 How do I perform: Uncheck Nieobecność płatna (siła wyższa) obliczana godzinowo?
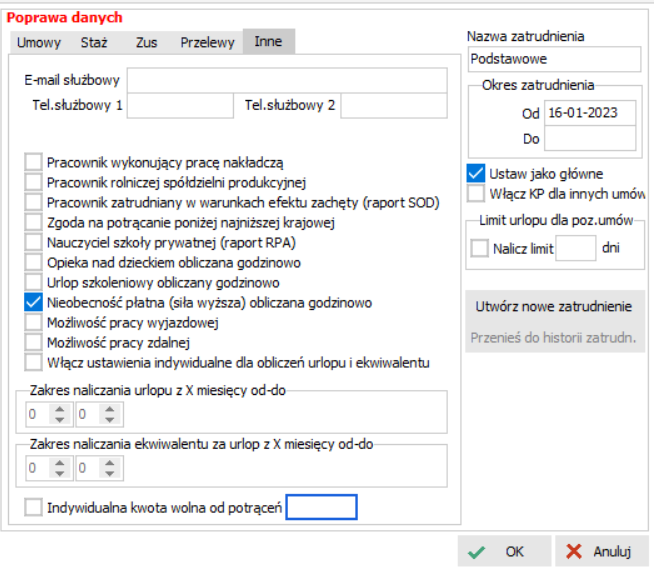(34, 302)
